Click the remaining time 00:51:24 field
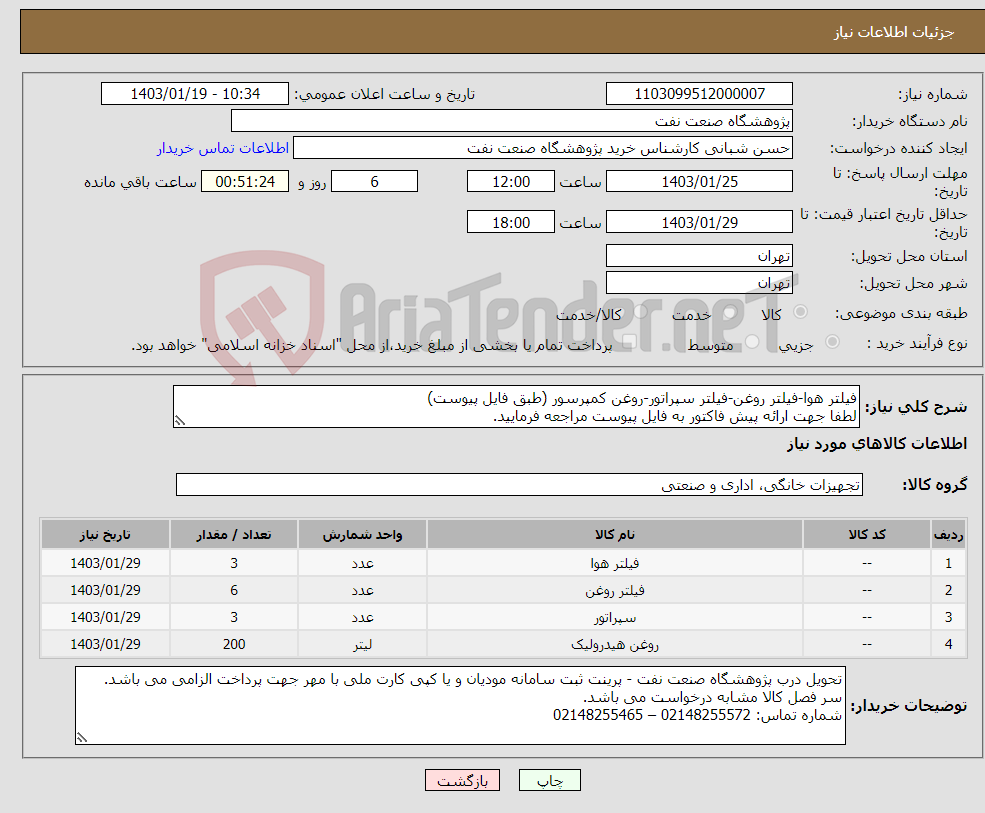This screenshot has width=985, height=813. pos(245,182)
